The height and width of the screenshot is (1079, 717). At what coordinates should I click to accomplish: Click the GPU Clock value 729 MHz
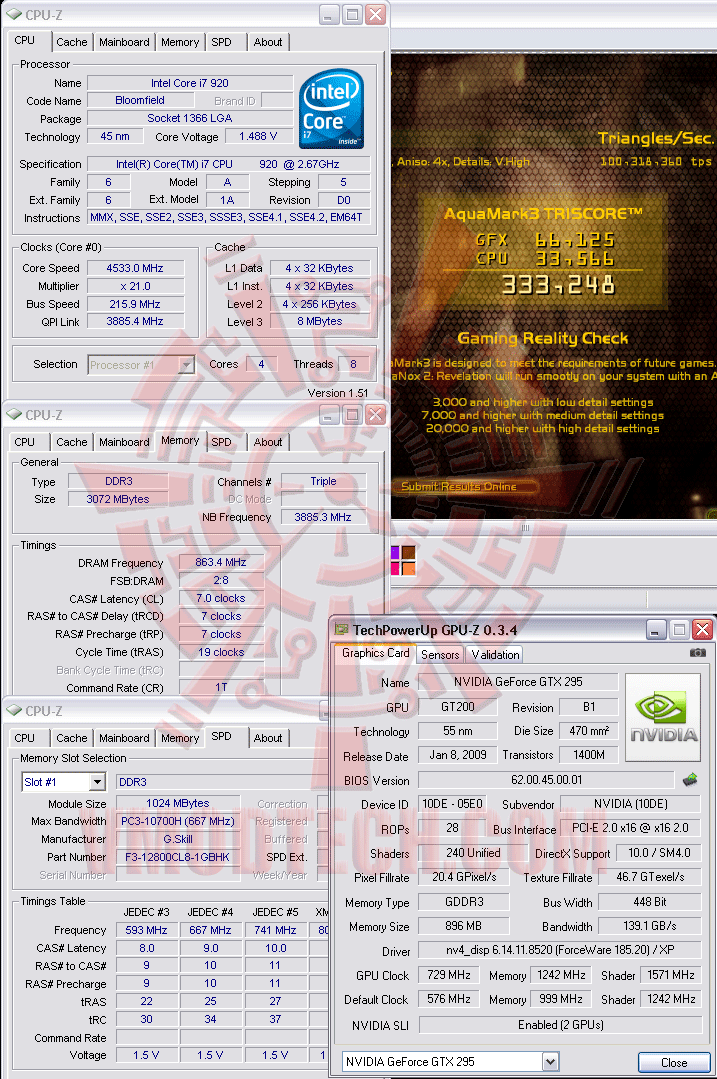point(449,975)
